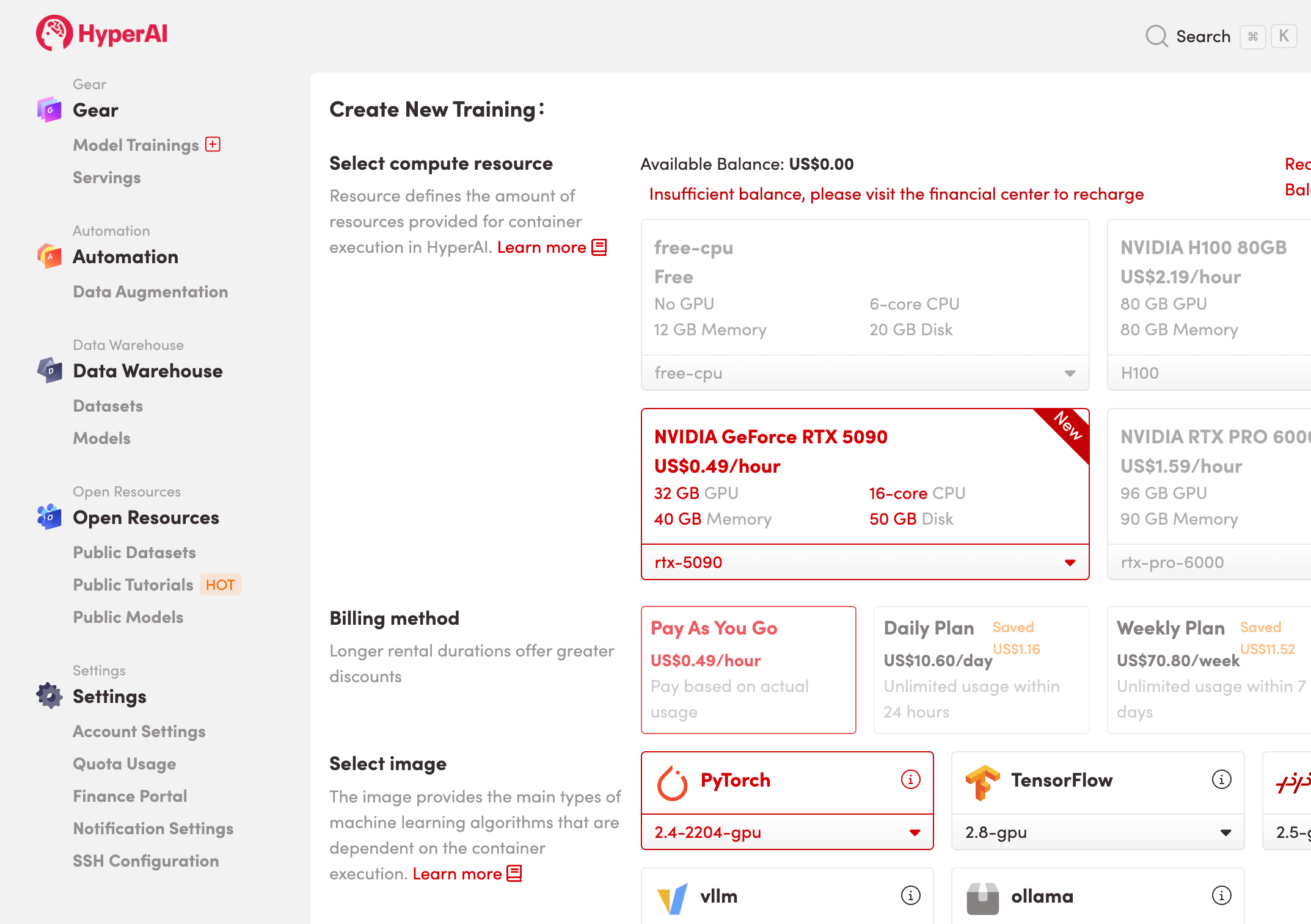
Task: Select the Gear icon in sidebar
Action: (49, 110)
